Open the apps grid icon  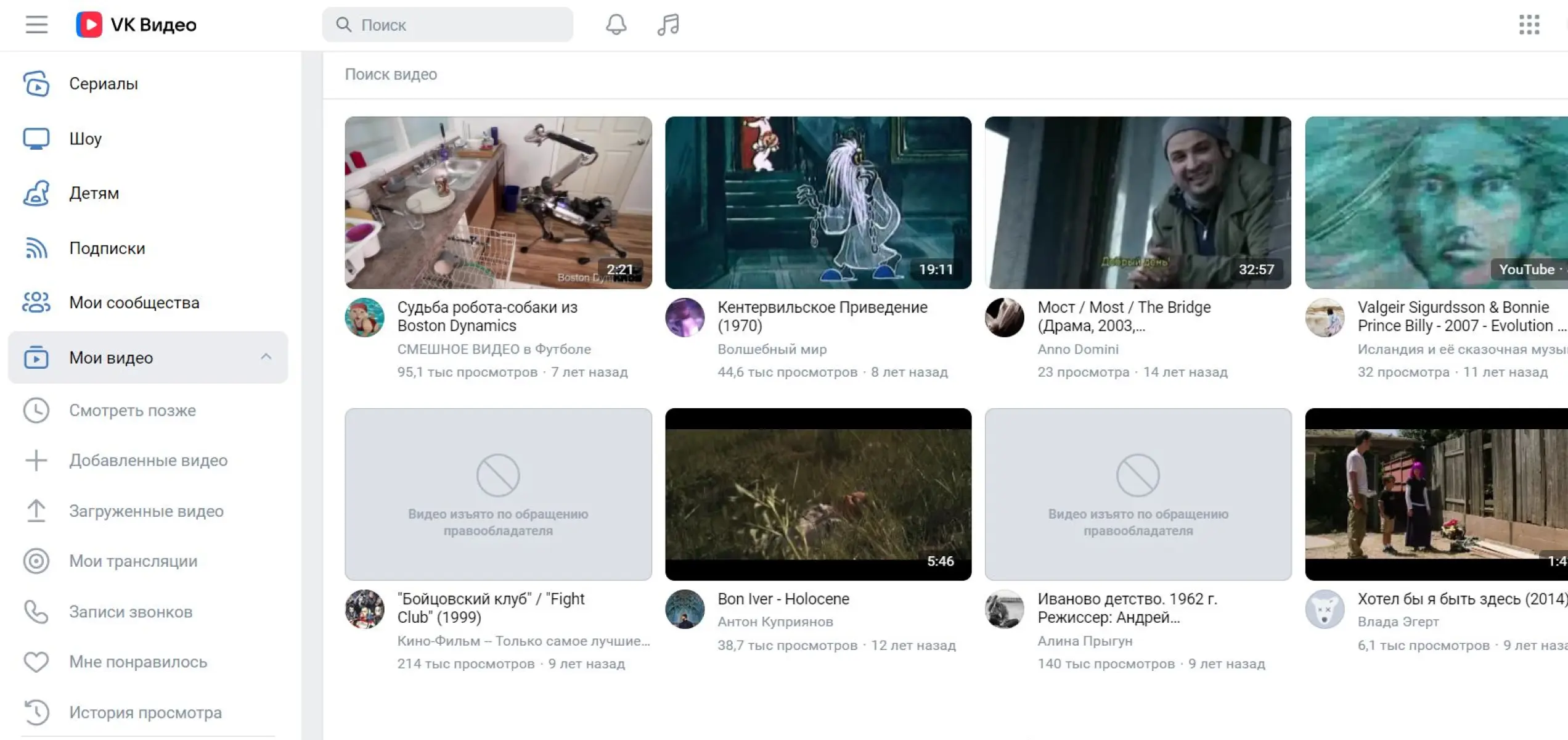point(1529,25)
